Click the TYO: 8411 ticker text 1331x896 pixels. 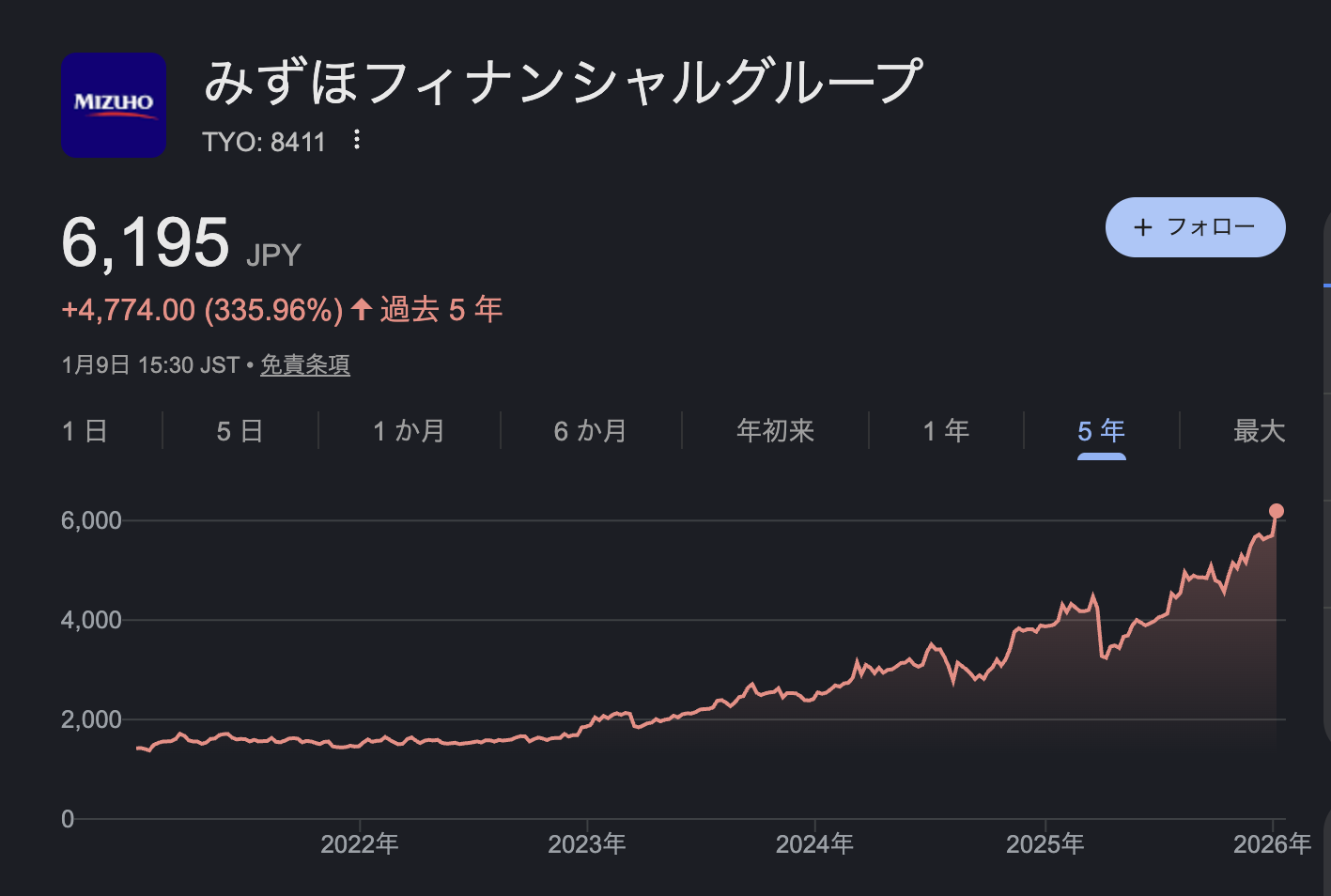264,142
